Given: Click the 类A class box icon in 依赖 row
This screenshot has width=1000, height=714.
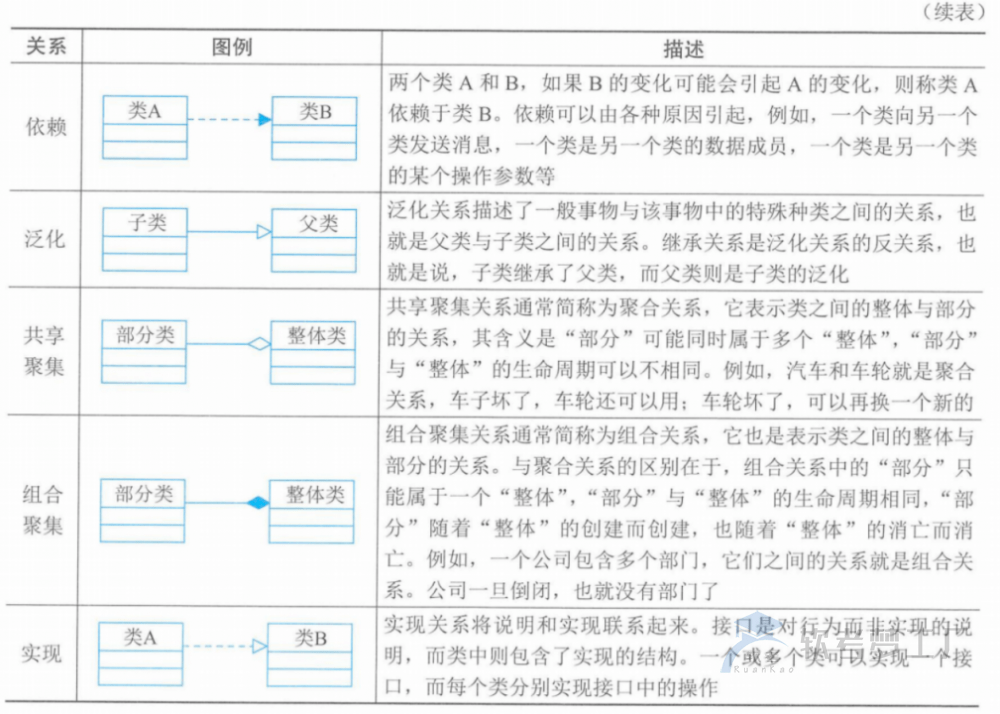Looking at the screenshot, I should pos(143,127).
